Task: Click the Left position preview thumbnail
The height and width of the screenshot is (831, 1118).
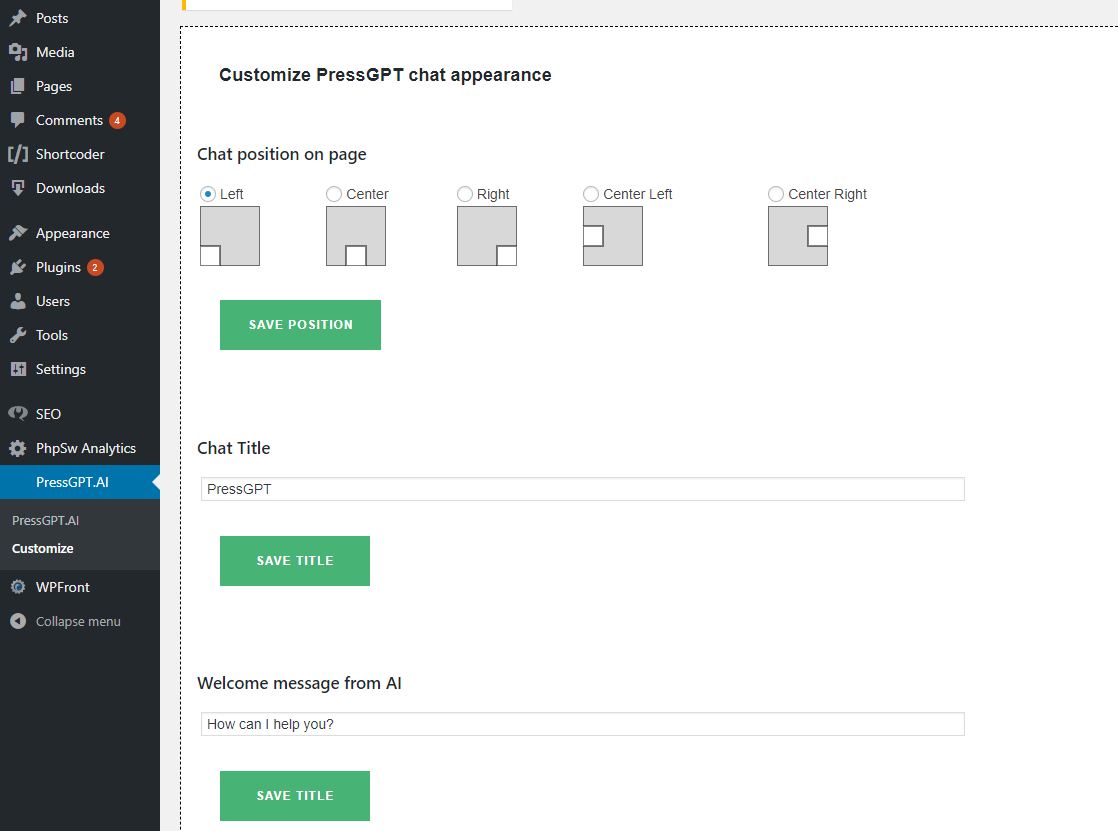Action: (x=230, y=236)
